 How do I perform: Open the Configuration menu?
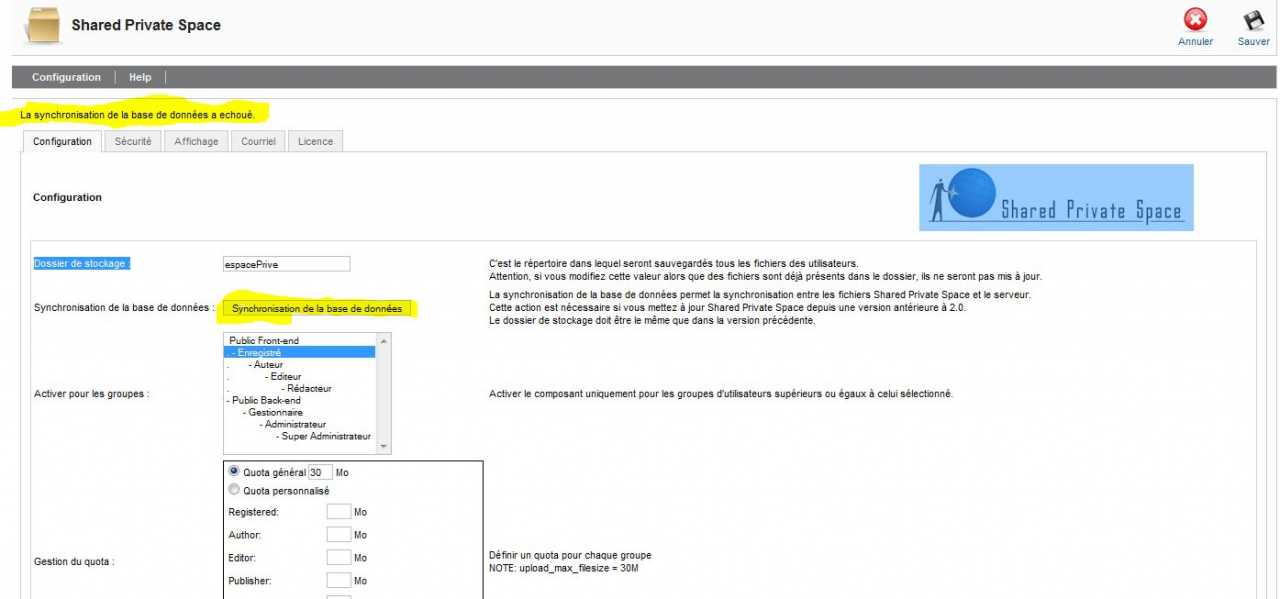click(66, 77)
